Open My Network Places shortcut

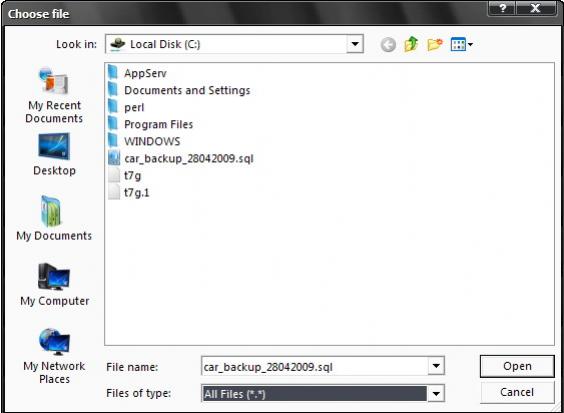[54, 356]
